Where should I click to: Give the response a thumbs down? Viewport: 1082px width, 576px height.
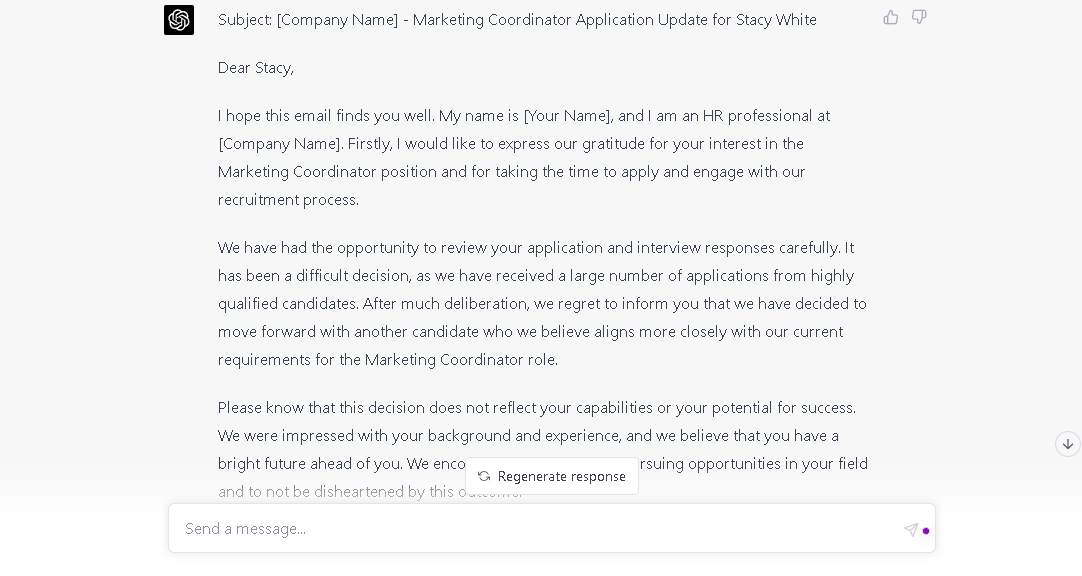[919, 17]
